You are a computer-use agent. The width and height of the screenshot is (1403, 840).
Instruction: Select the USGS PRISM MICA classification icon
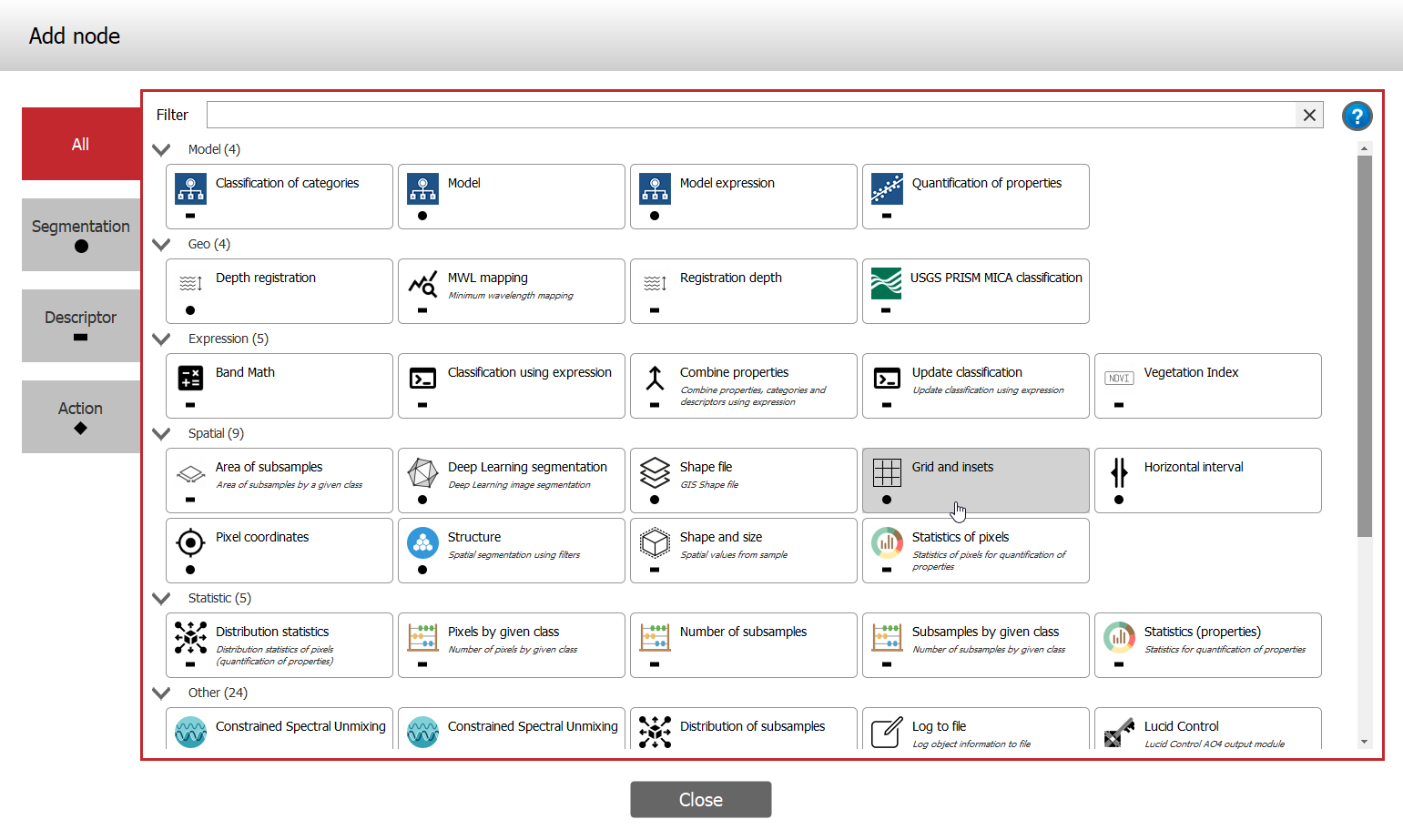pos(886,283)
